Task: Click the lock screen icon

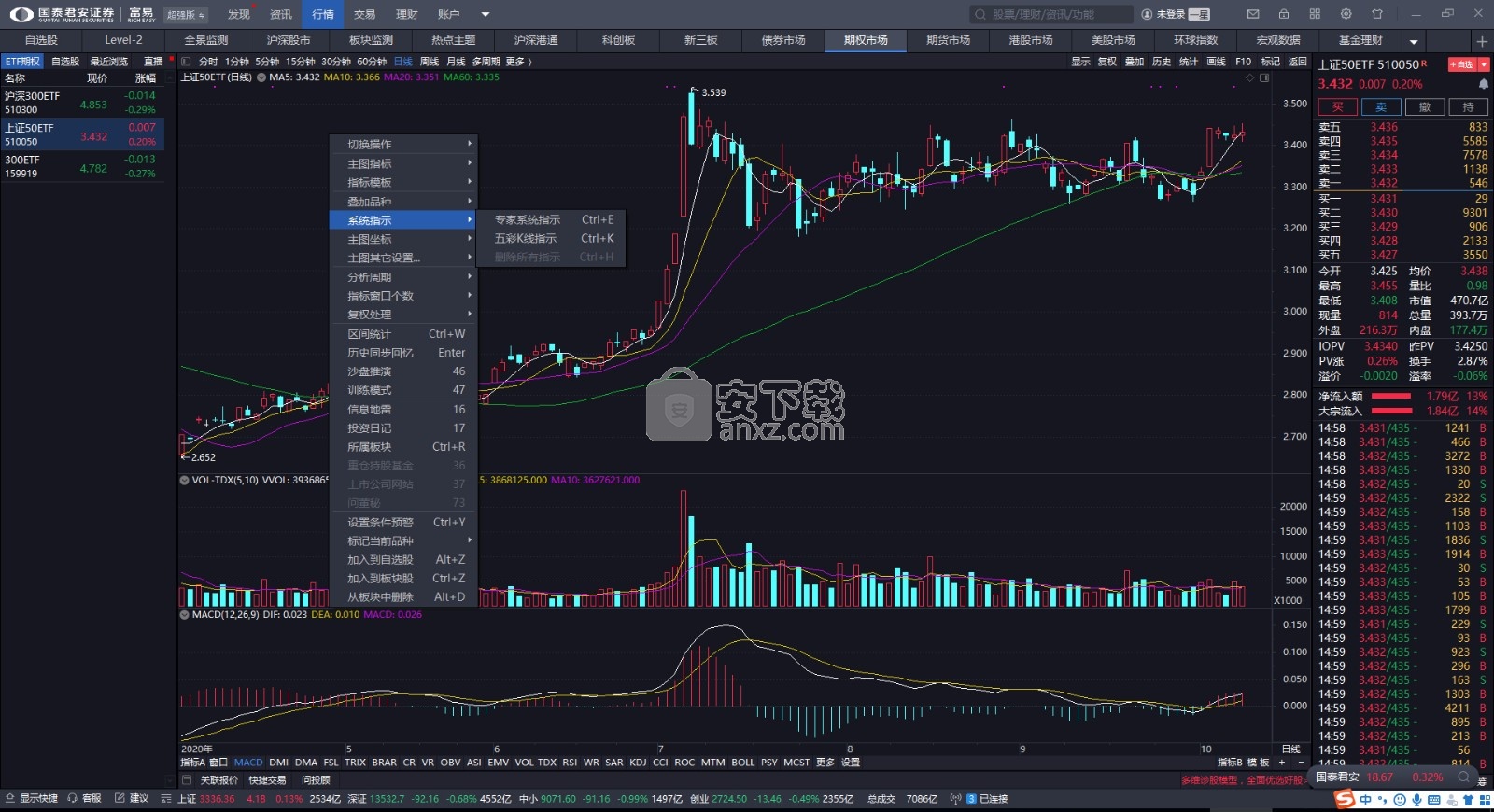Action: (x=1284, y=14)
